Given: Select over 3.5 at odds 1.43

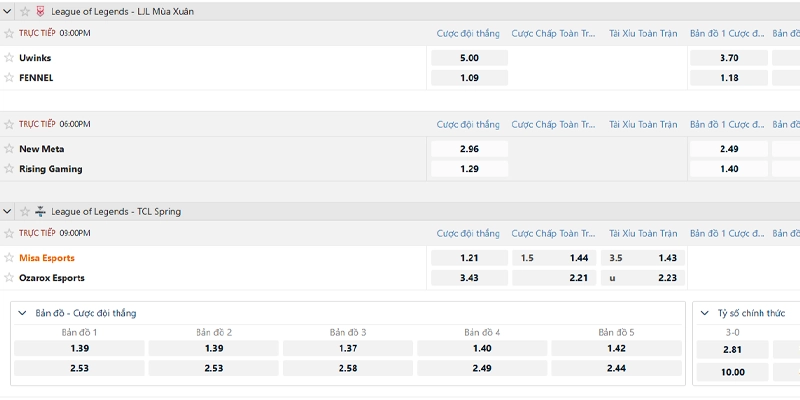Looking at the screenshot, I should click(x=642, y=258).
